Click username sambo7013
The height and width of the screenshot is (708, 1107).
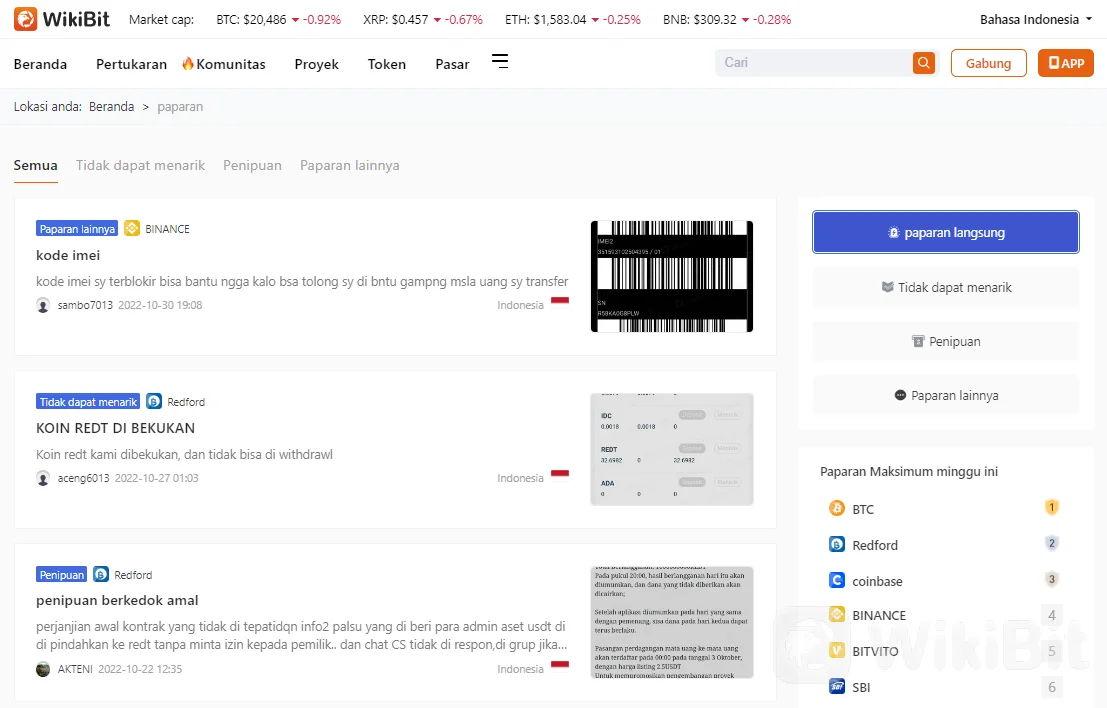click(85, 305)
